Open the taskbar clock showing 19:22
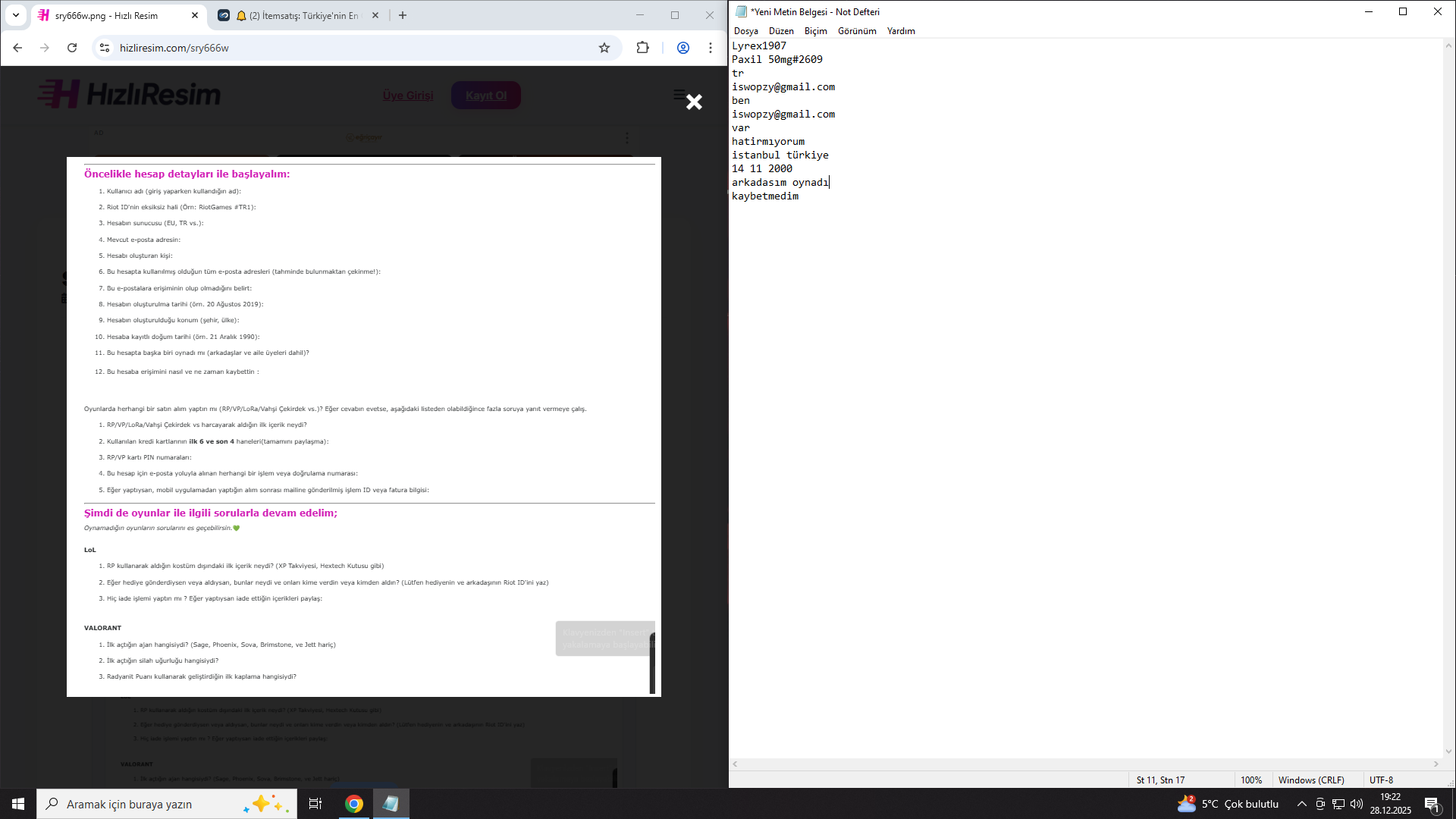Image resolution: width=1456 pixels, height=819 pixels. tap(1391, 804)
